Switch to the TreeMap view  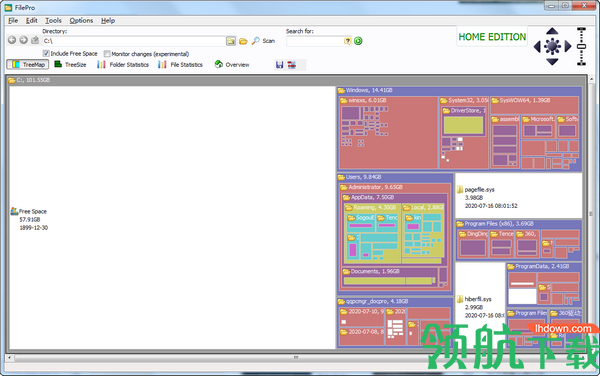pyautogui.click(x=28, y=65)
